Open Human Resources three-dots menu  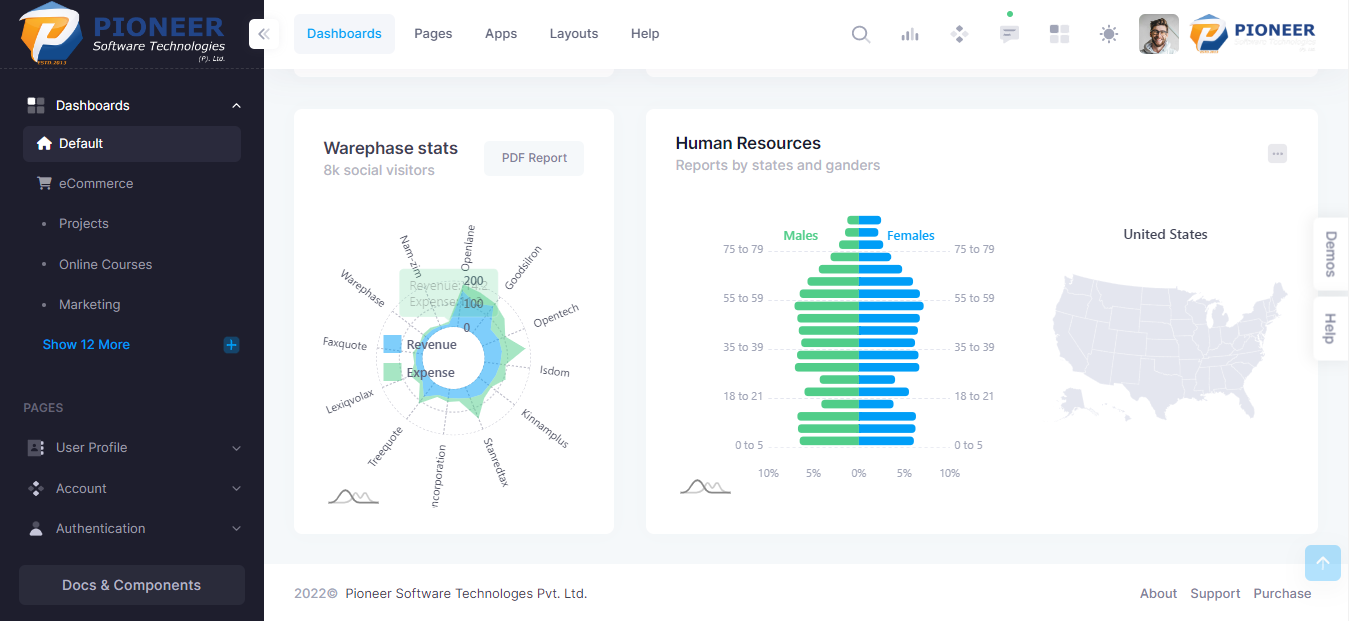pyautogui.click(x=1277, y=154)
